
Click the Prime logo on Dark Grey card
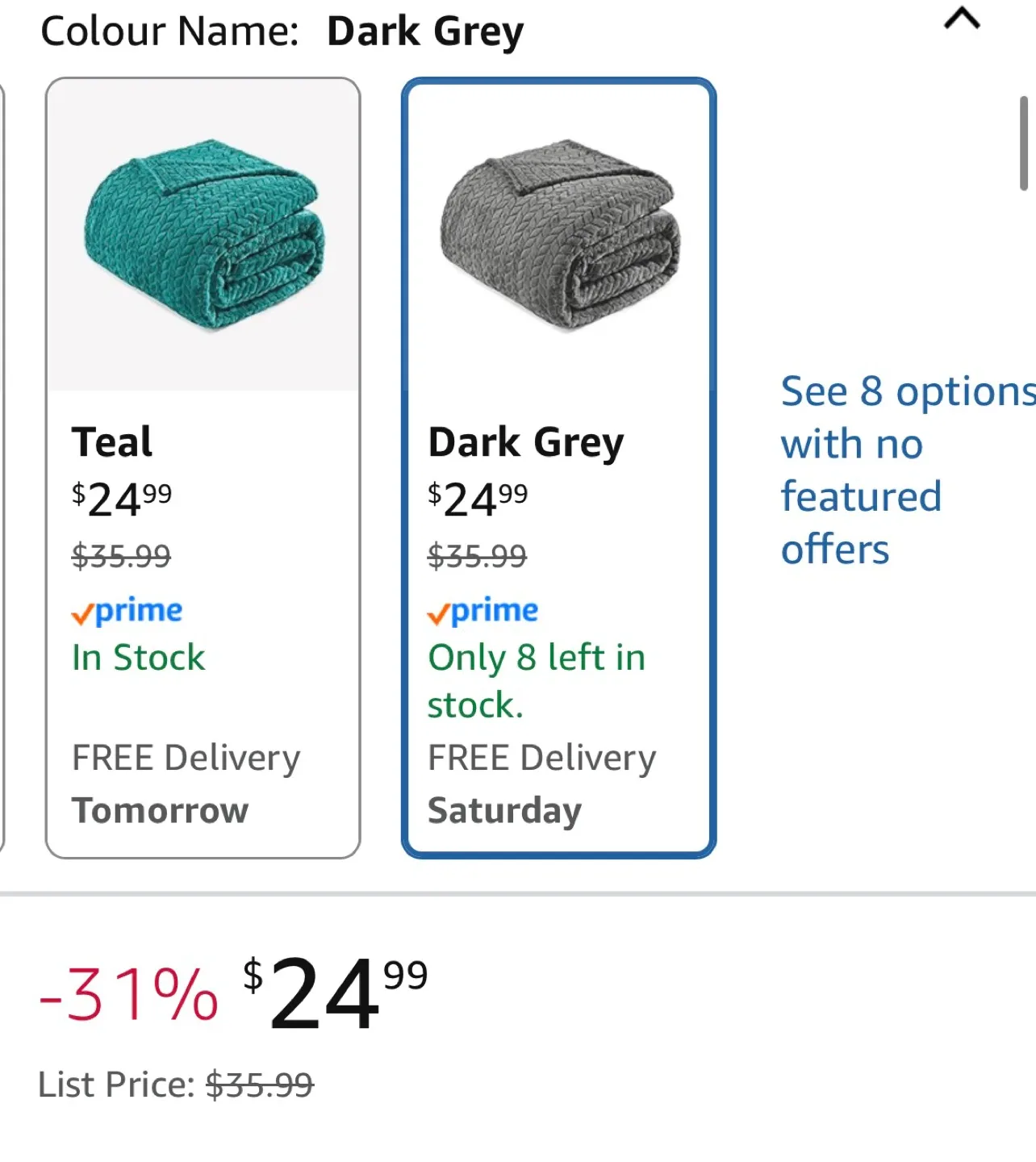483,612
